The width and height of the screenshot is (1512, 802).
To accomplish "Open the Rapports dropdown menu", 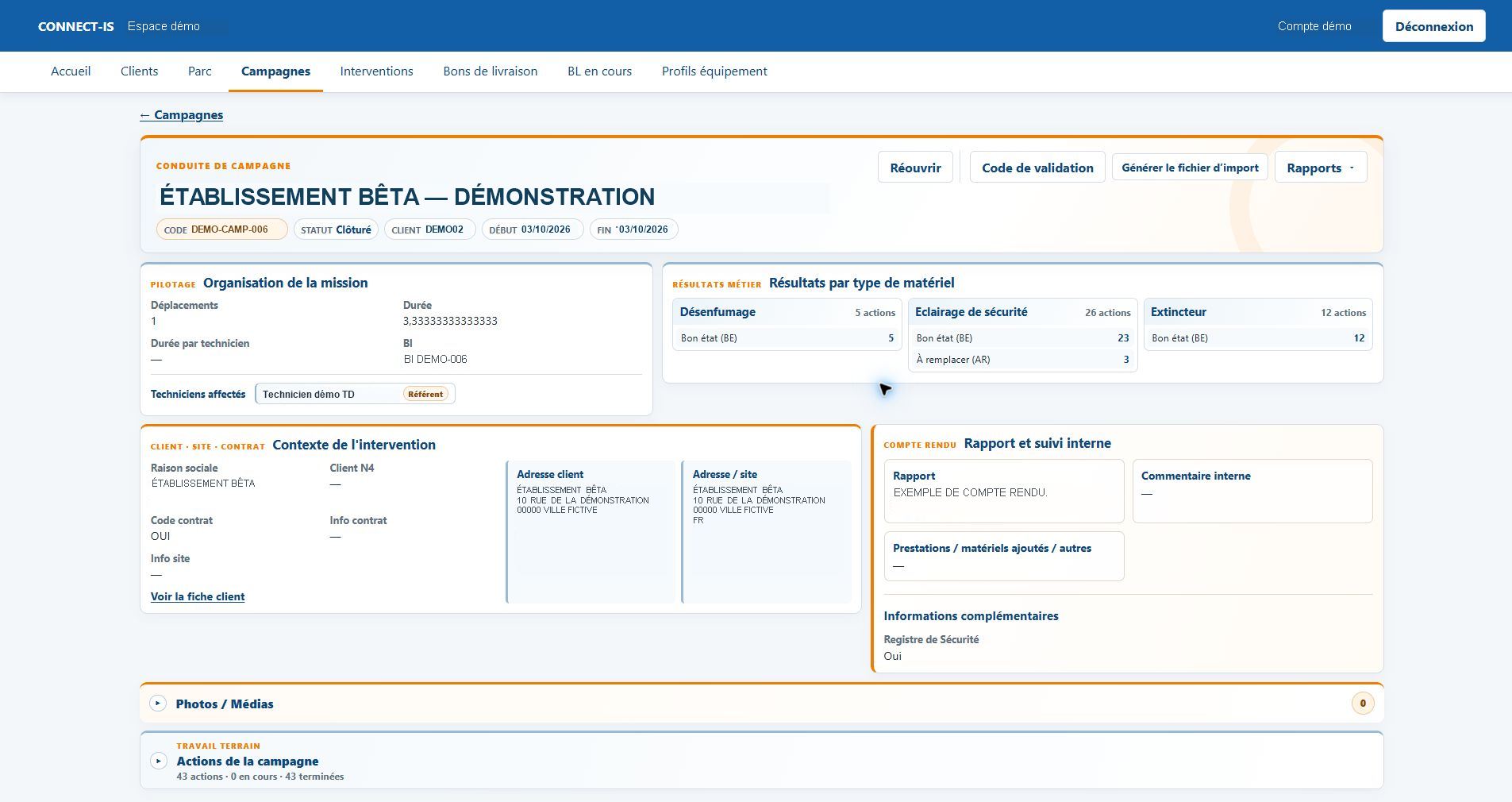I will click(1321, 168).
